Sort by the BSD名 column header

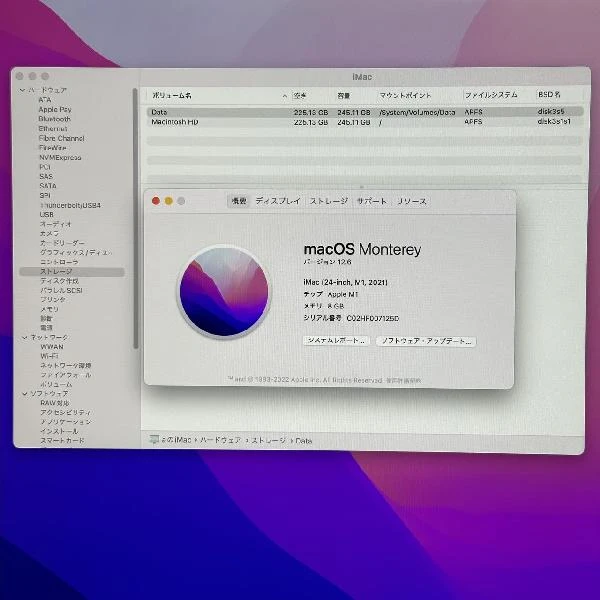pyautogui.click(x=549, y=95)
